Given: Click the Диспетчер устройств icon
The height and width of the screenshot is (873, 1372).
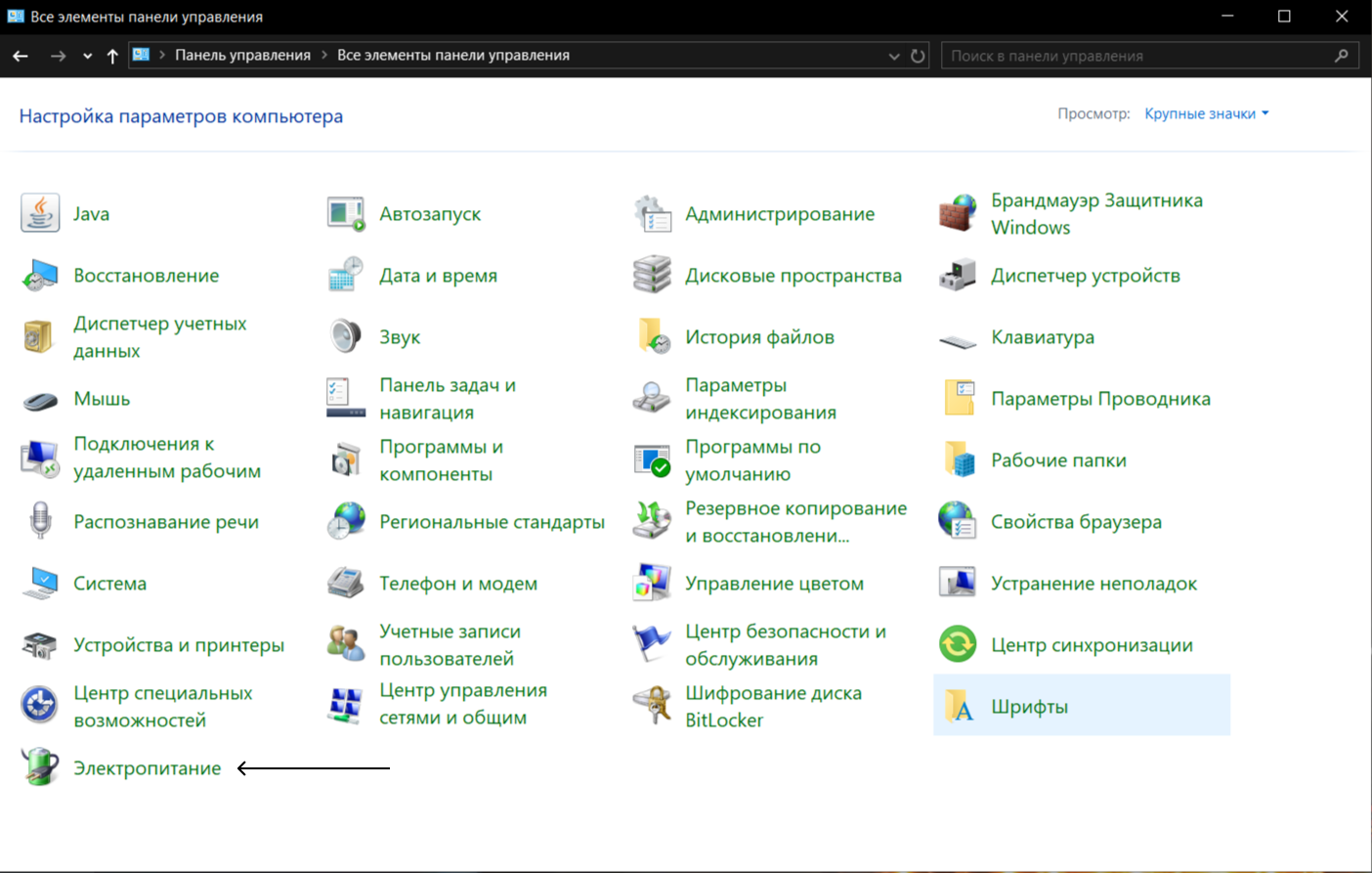Looking at the screenshot, I should click(x=958, y=276).
